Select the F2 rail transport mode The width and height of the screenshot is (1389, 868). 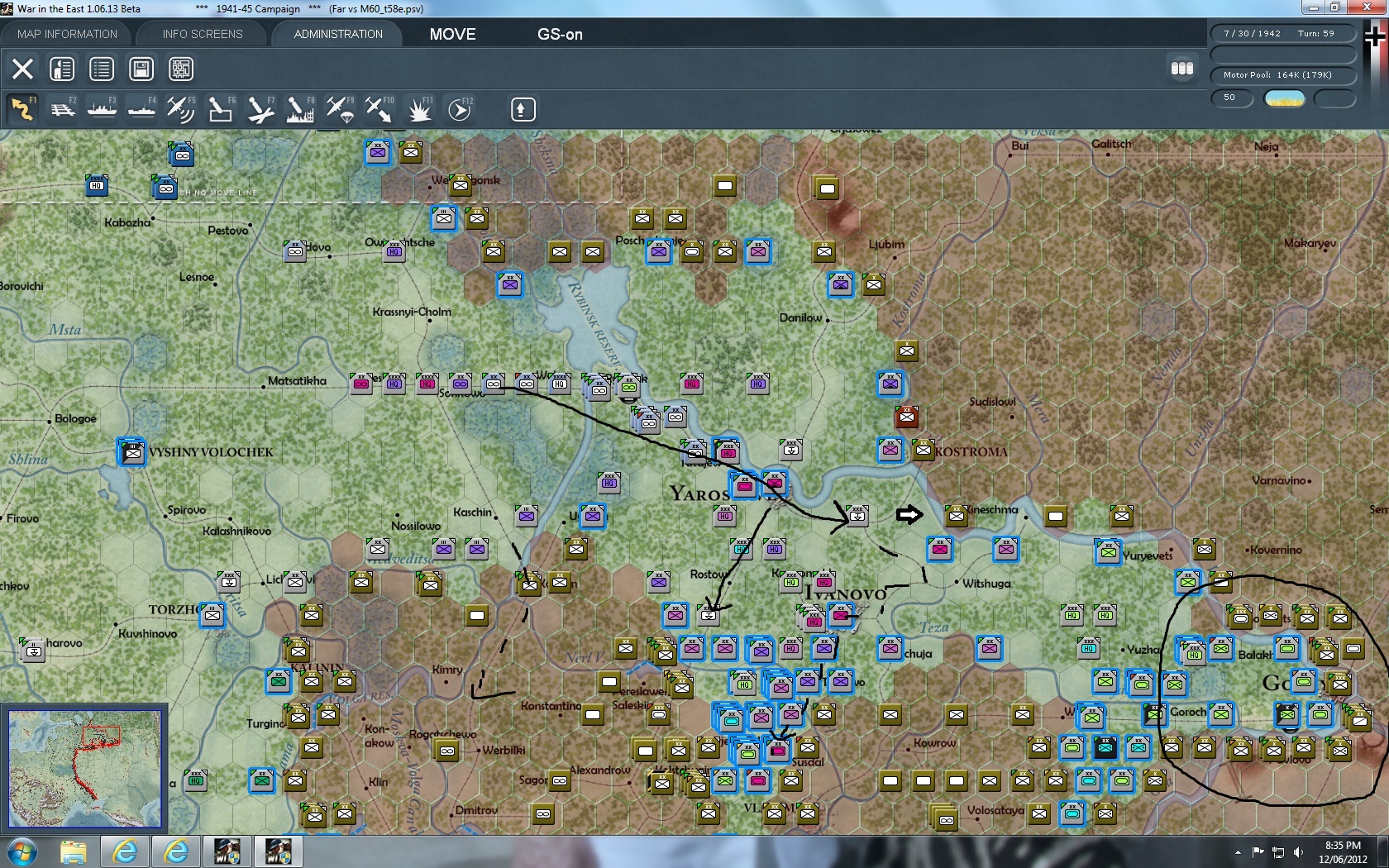click(x=62, y=109)
